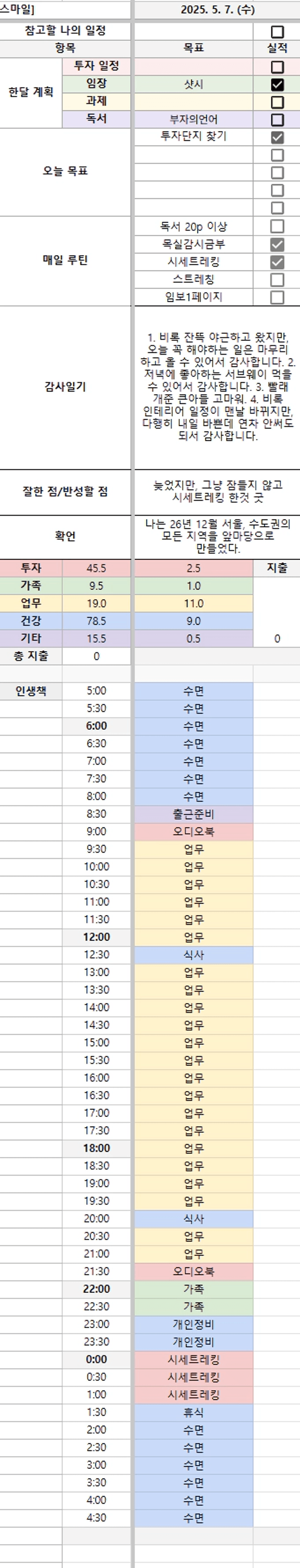This screenshot has height=1568, width=300.
Task: Tick the 임보1페이지 checkbox
Action: click(277, 297)
